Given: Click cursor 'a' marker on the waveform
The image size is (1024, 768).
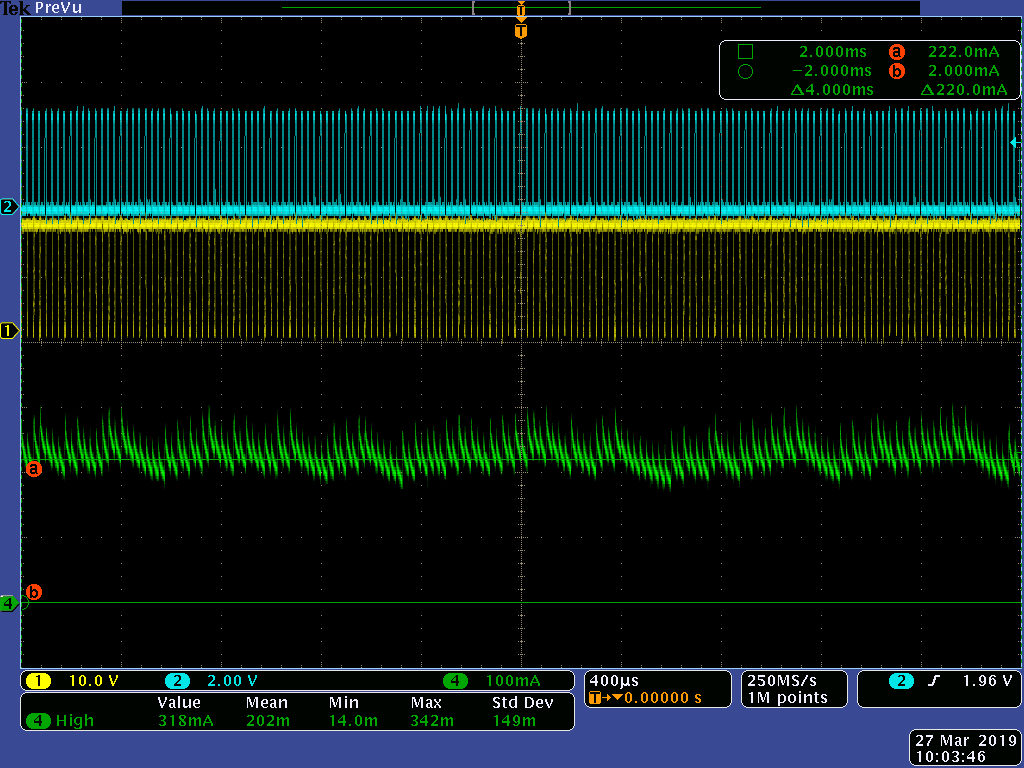Looking at the screenshot, I should 33,468.
